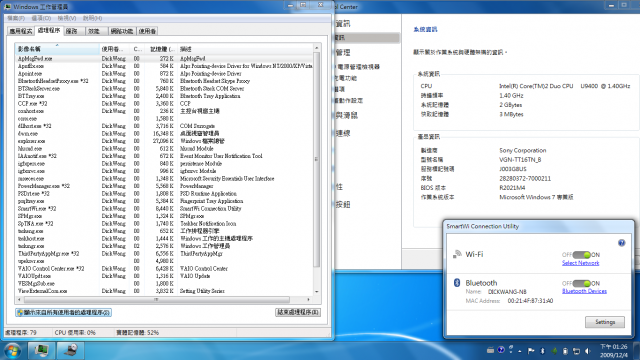Select the PowerManager.exe *32 process row
This screenshot has height=360, width=640.
click(164, 186)
